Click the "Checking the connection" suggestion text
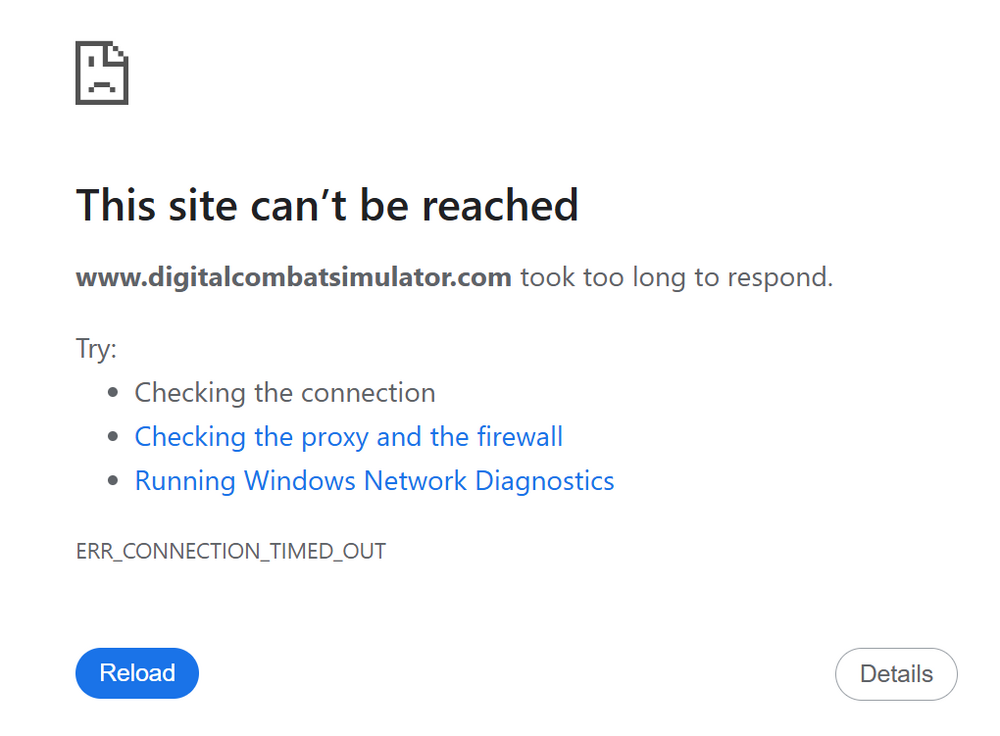This screenshot has width=1000, height=736. [285, 393]
